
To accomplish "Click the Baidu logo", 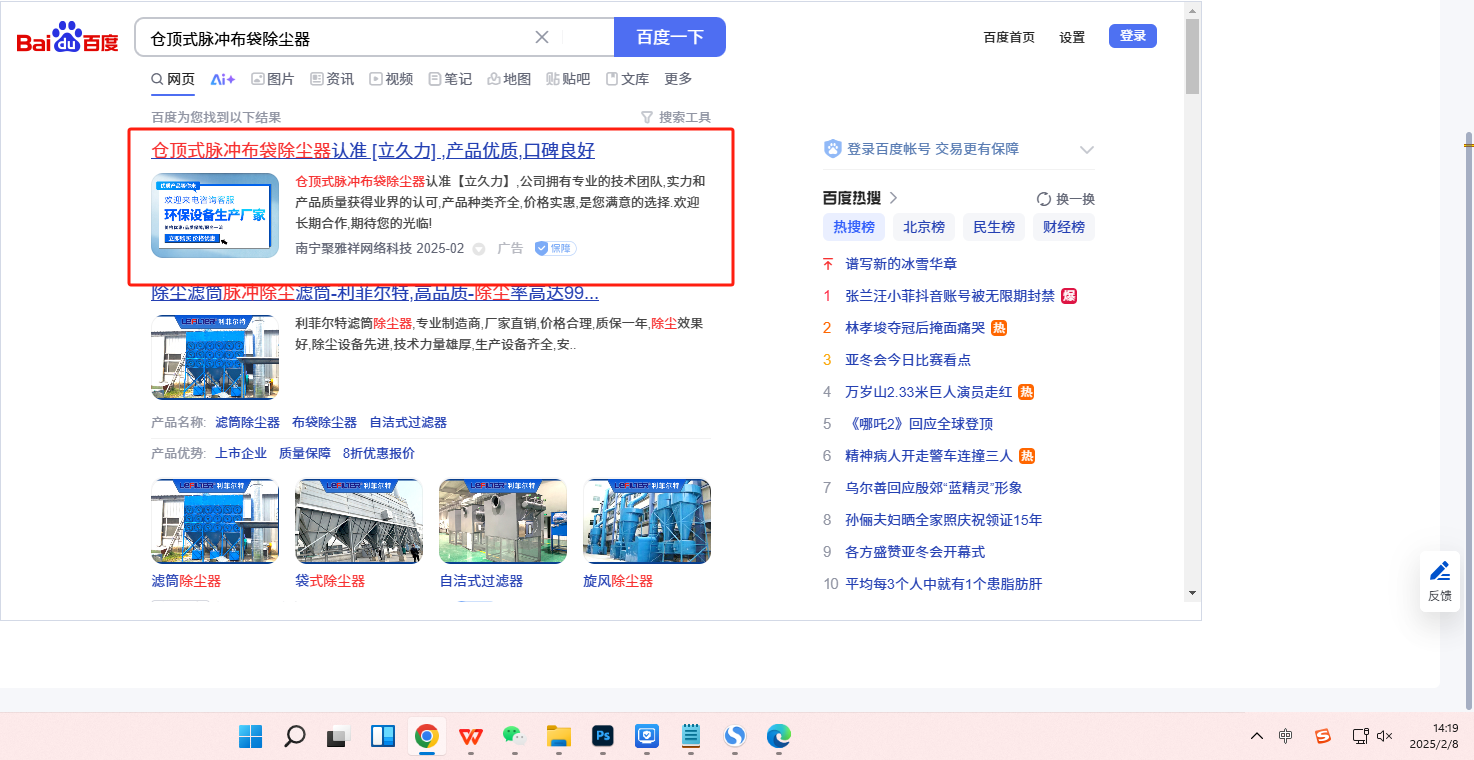I will 68,39.
